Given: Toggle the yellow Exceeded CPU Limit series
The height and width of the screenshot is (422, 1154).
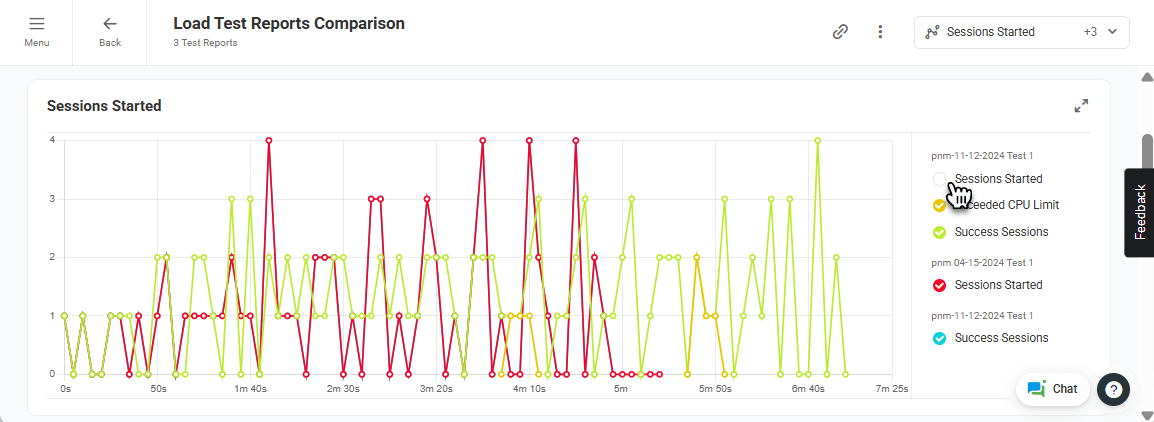Looking at the screenshot, I should pyautogui.click(x=939, y=205).
